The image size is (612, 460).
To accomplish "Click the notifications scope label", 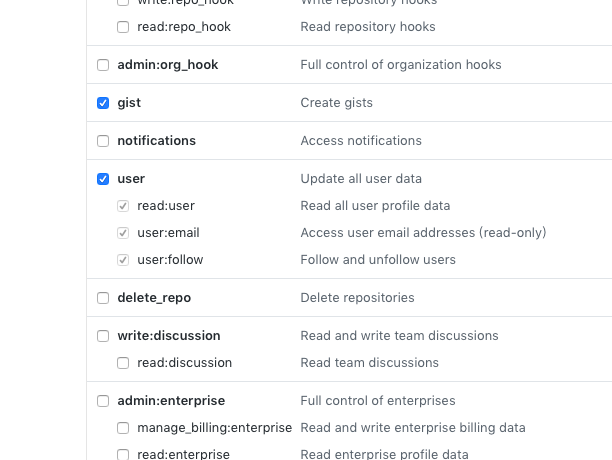I will (x=156, y=141).
